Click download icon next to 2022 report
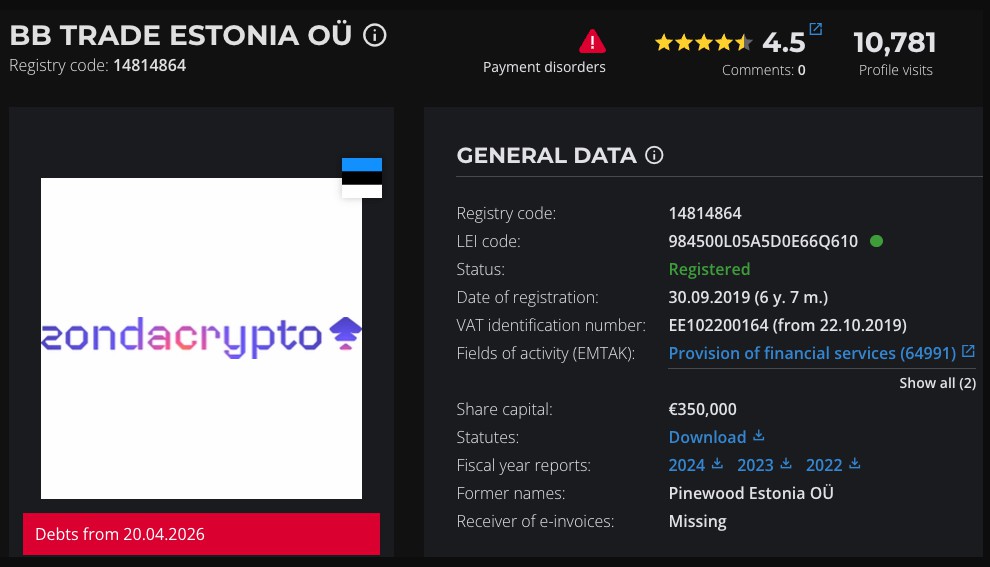 point(855,463)
